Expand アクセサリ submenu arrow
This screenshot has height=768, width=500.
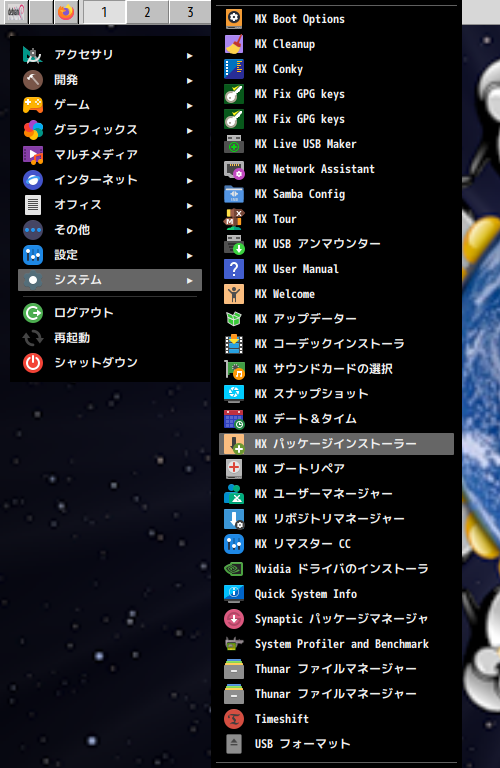tap(190, 55)
